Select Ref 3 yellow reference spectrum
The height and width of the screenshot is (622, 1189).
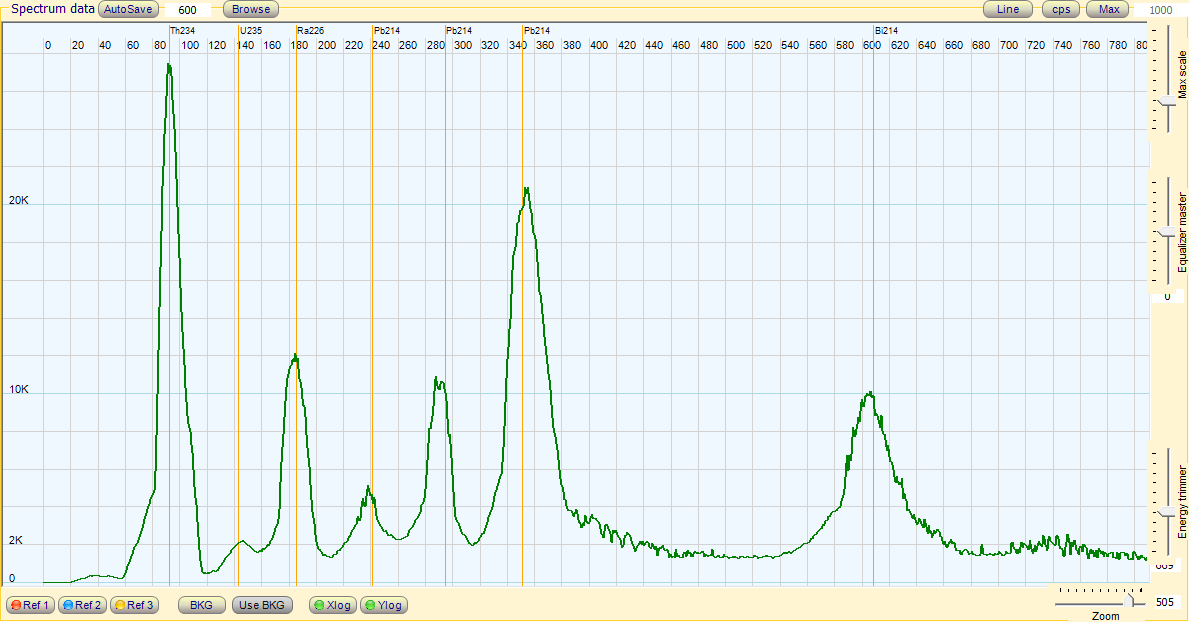pos(134,605)
